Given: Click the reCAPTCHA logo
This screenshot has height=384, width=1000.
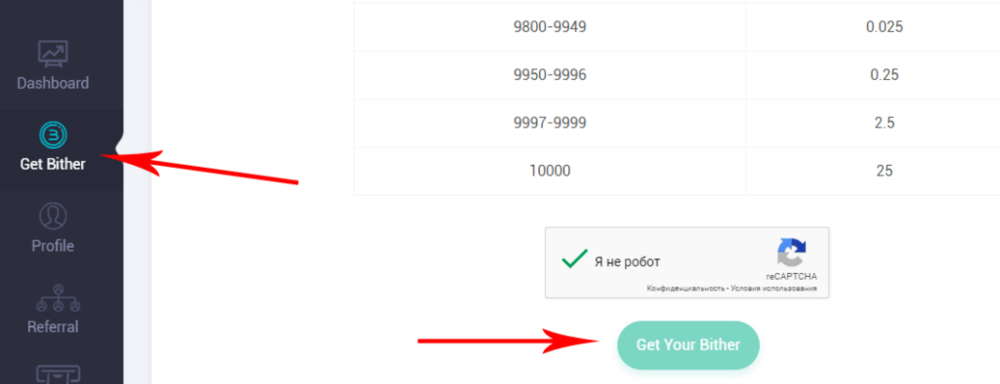Looking at the screenshot, I should click(791, 253).
